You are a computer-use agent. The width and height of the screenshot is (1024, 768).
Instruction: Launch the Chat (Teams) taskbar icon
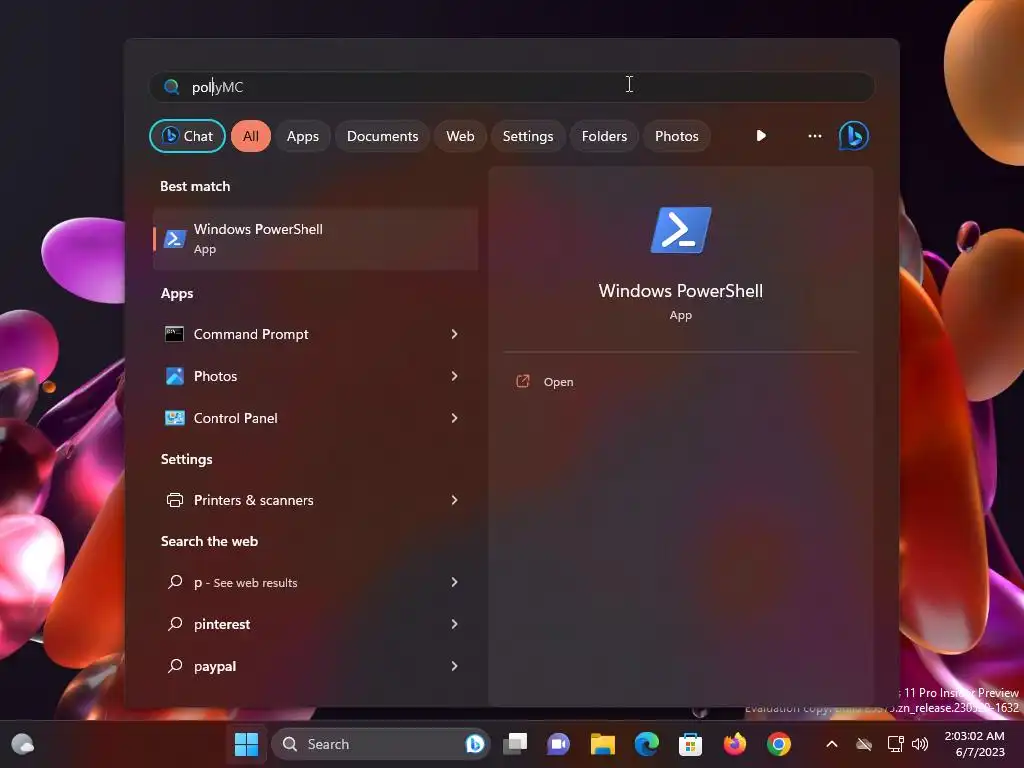[x=558, y=744]
